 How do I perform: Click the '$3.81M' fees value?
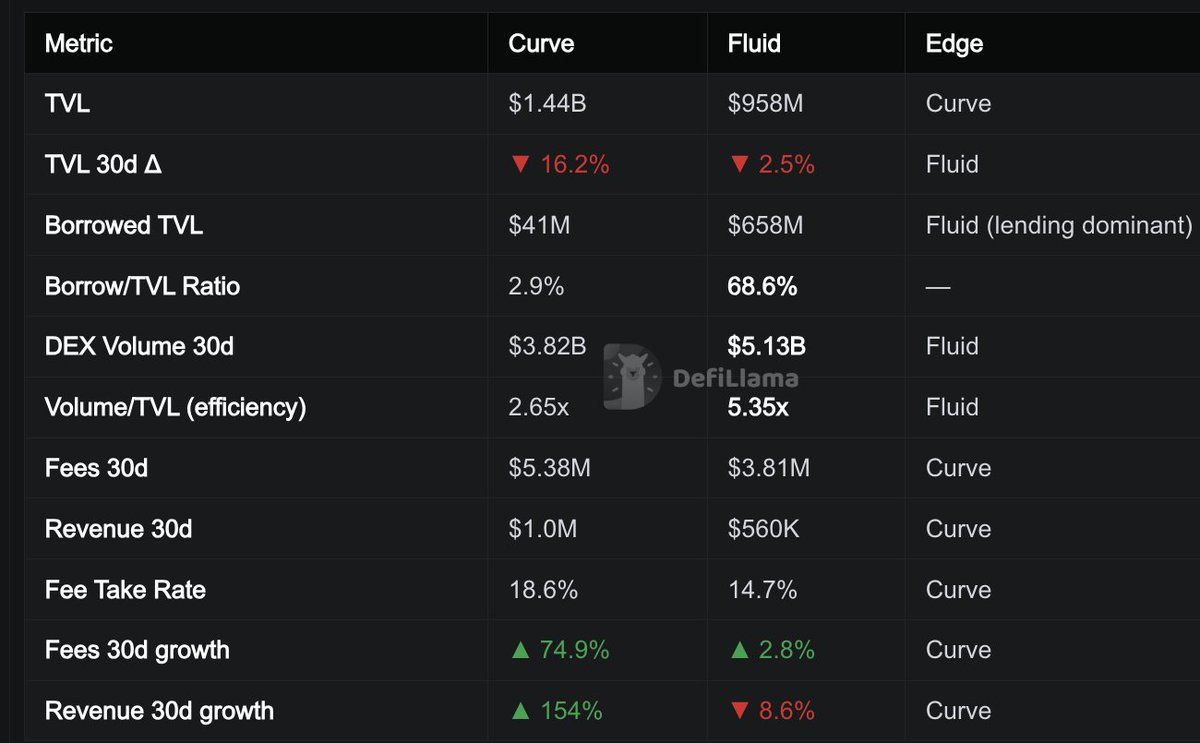[767, 468]
